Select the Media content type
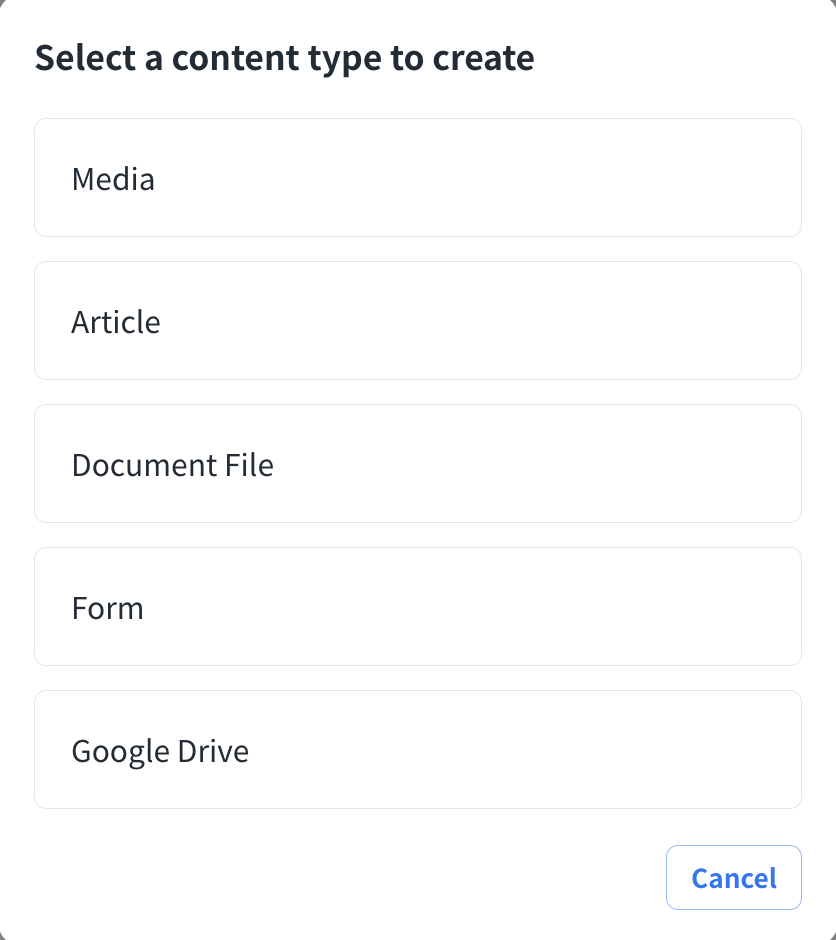Viewport: 836px width, 940px height. click(x=417, y=178)
